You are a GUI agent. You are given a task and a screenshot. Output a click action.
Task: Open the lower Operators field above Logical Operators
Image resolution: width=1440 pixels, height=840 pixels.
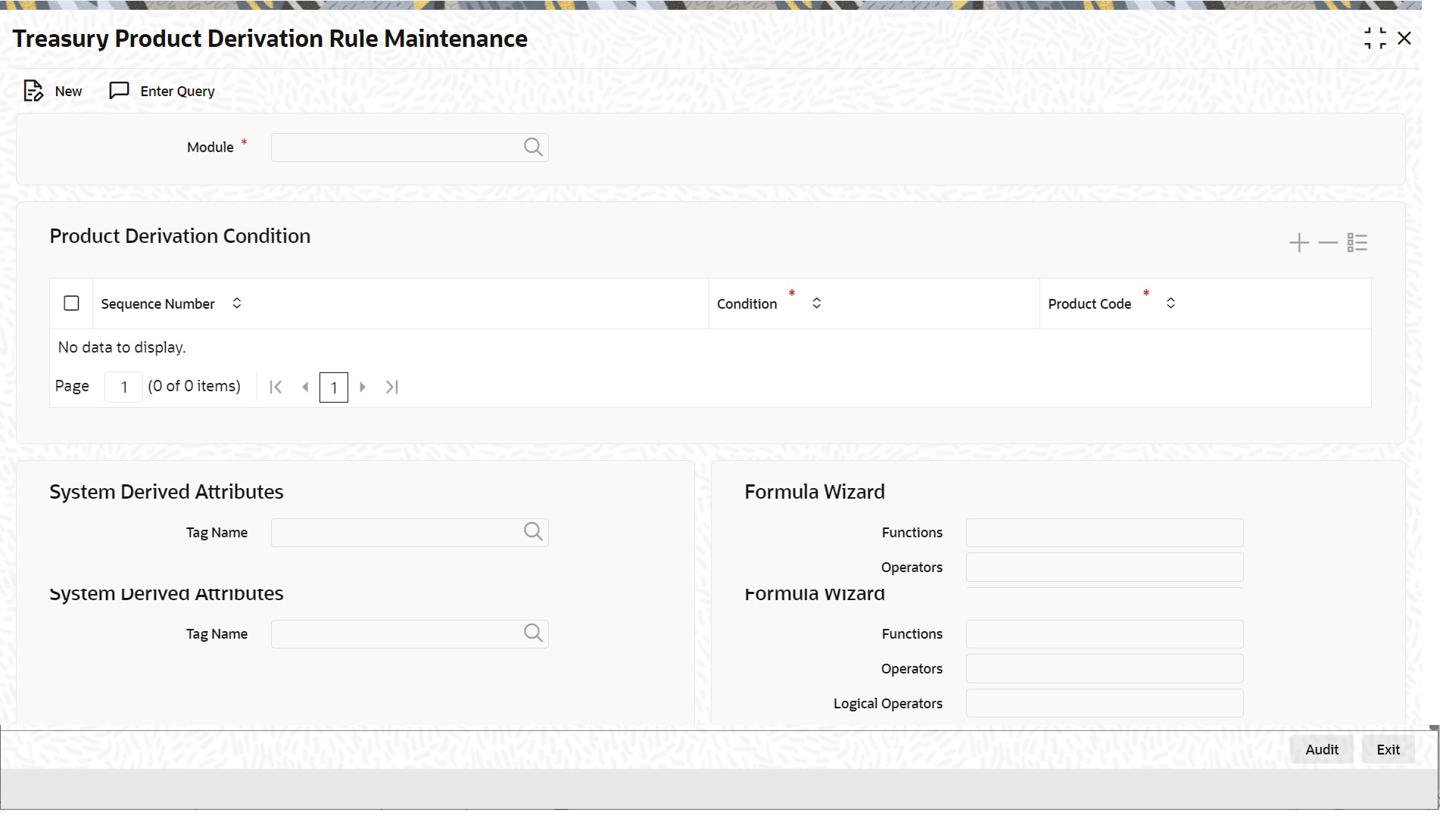1105,669
